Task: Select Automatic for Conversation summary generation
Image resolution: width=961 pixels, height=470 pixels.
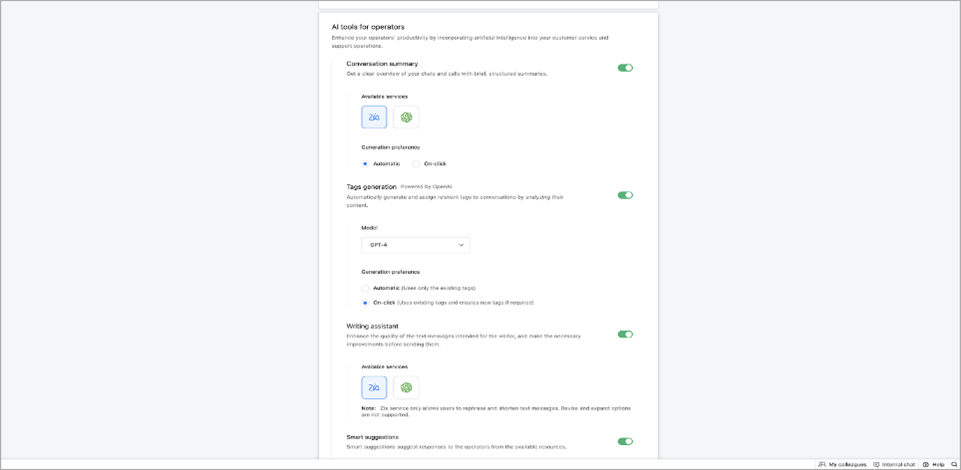Action: pyautogui.click(x=366, y=163)
